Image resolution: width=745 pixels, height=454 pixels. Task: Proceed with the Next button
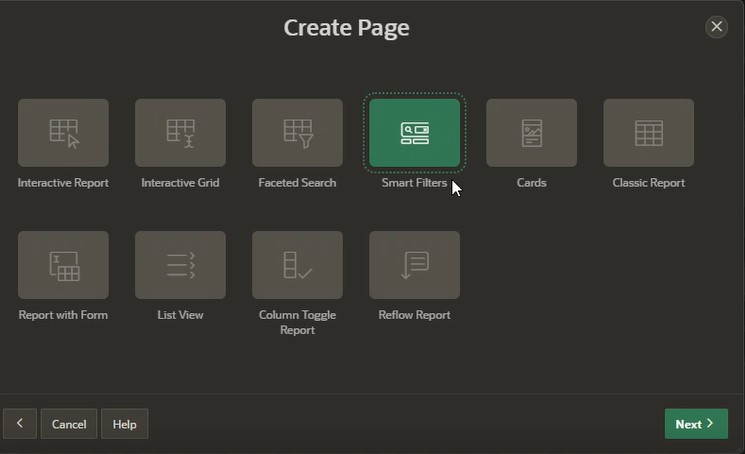(696, 424)
